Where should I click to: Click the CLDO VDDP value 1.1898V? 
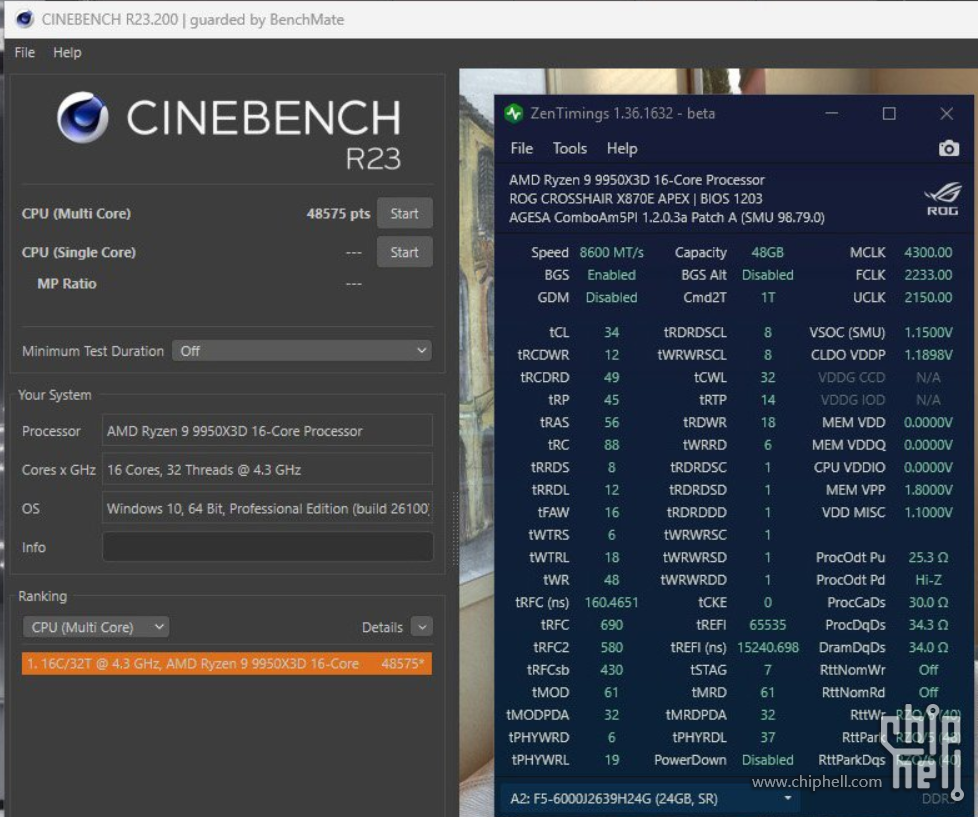928,355
